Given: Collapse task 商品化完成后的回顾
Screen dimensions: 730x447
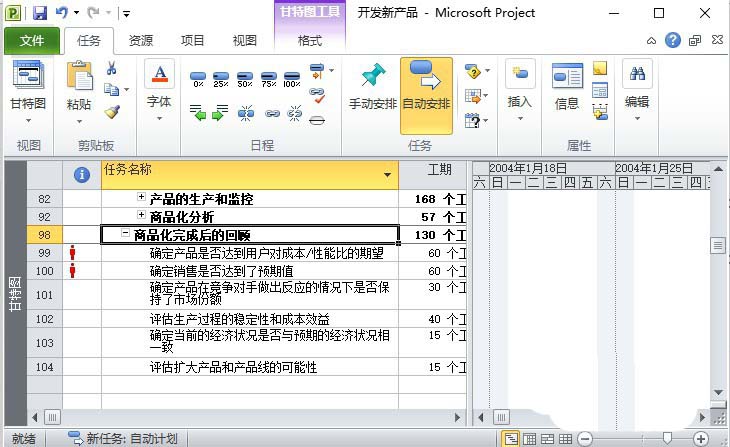Looking at the screenshot, I should [125, 233].
